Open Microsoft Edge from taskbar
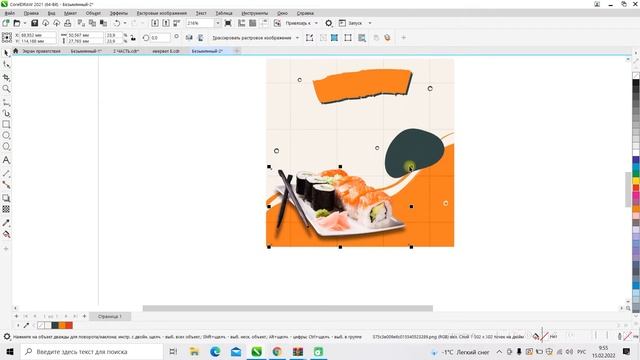Screen dimensions: 640x360 coord(215,351)
